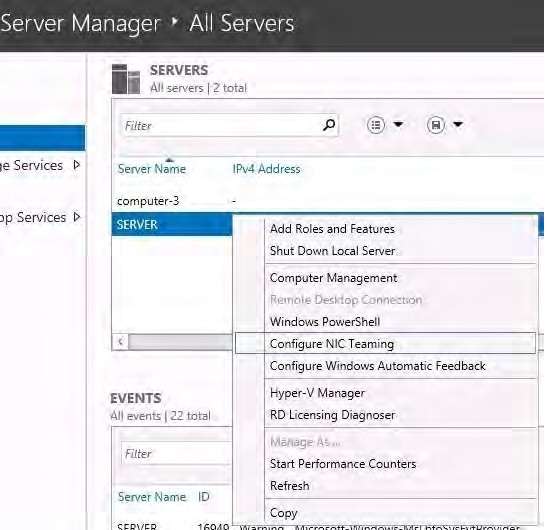Sort Events by ID column

[x=203, y=497]
